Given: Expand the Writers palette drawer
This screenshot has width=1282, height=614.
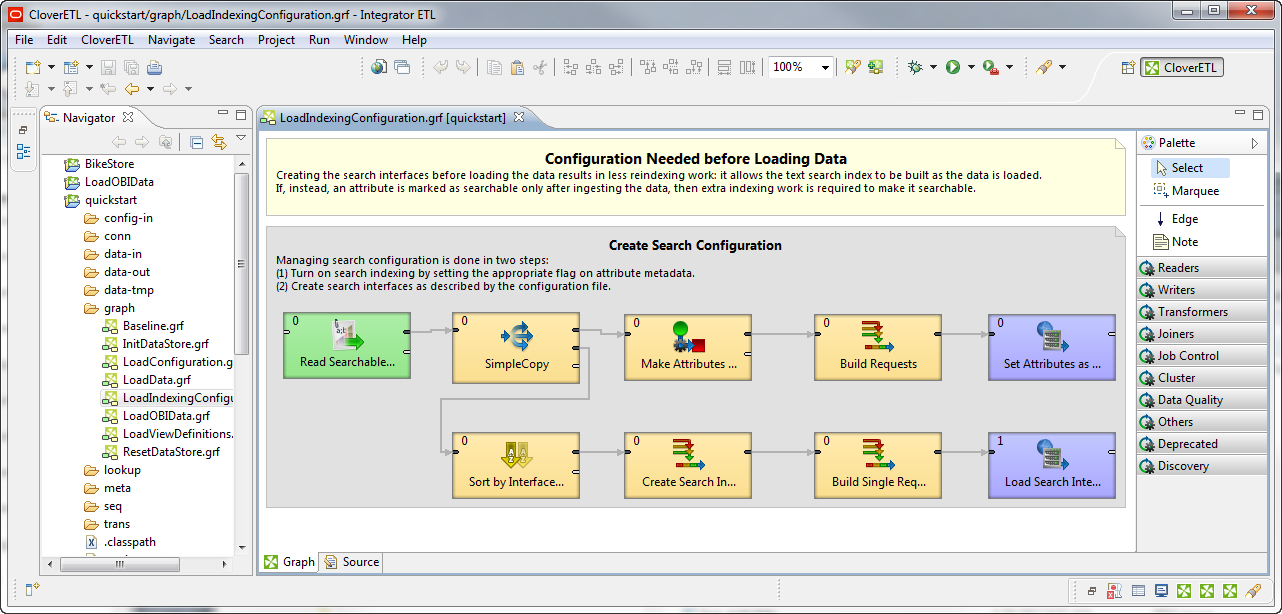Looking at the screenshot, I should click(x=1202, y=290).
